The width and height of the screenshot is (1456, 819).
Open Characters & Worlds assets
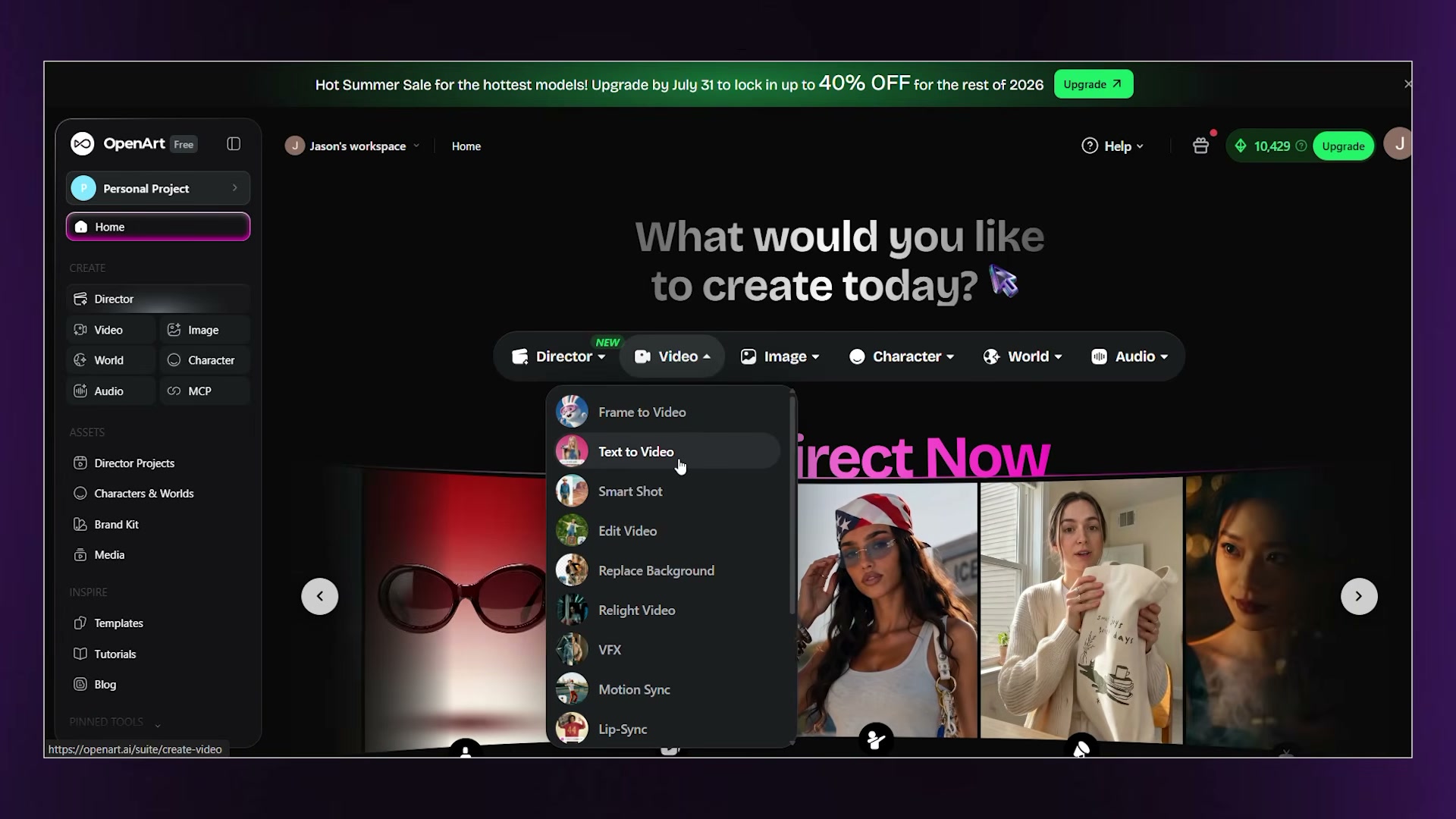coord(158,494)
